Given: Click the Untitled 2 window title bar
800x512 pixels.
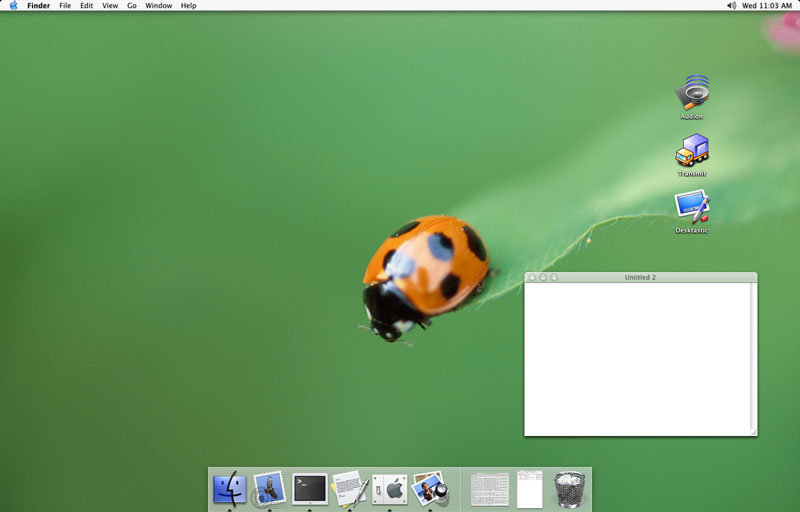Looking at the screenshot, I should coord(640,277).
